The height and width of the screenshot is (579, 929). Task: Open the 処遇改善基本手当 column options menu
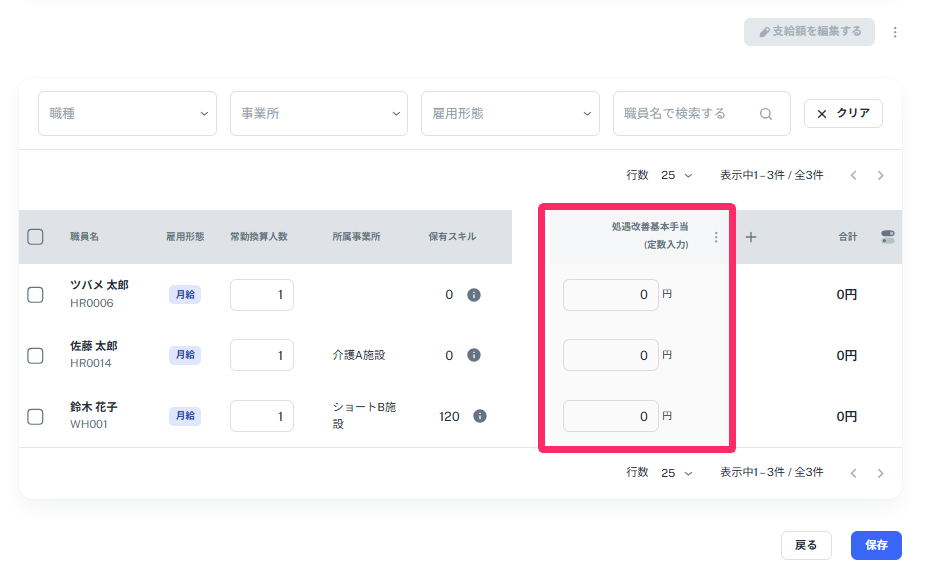click(x=716, y=237)
